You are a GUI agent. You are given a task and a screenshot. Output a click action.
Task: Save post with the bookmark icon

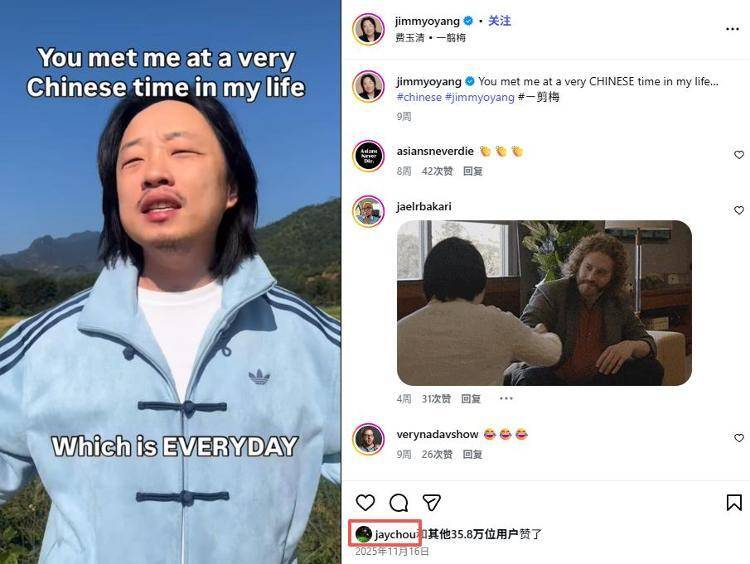[x=734, y=502]
